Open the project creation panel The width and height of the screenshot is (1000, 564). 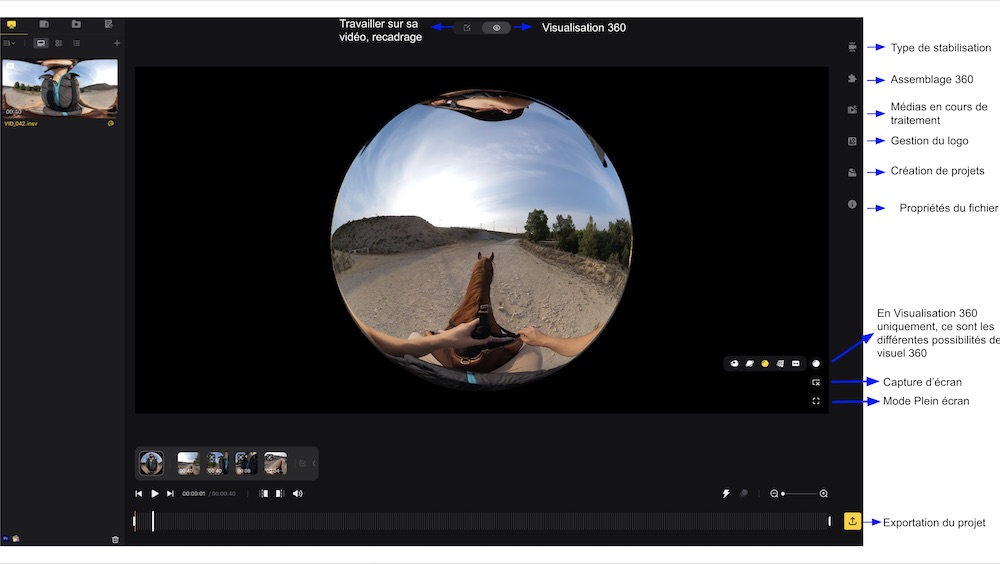852,172
